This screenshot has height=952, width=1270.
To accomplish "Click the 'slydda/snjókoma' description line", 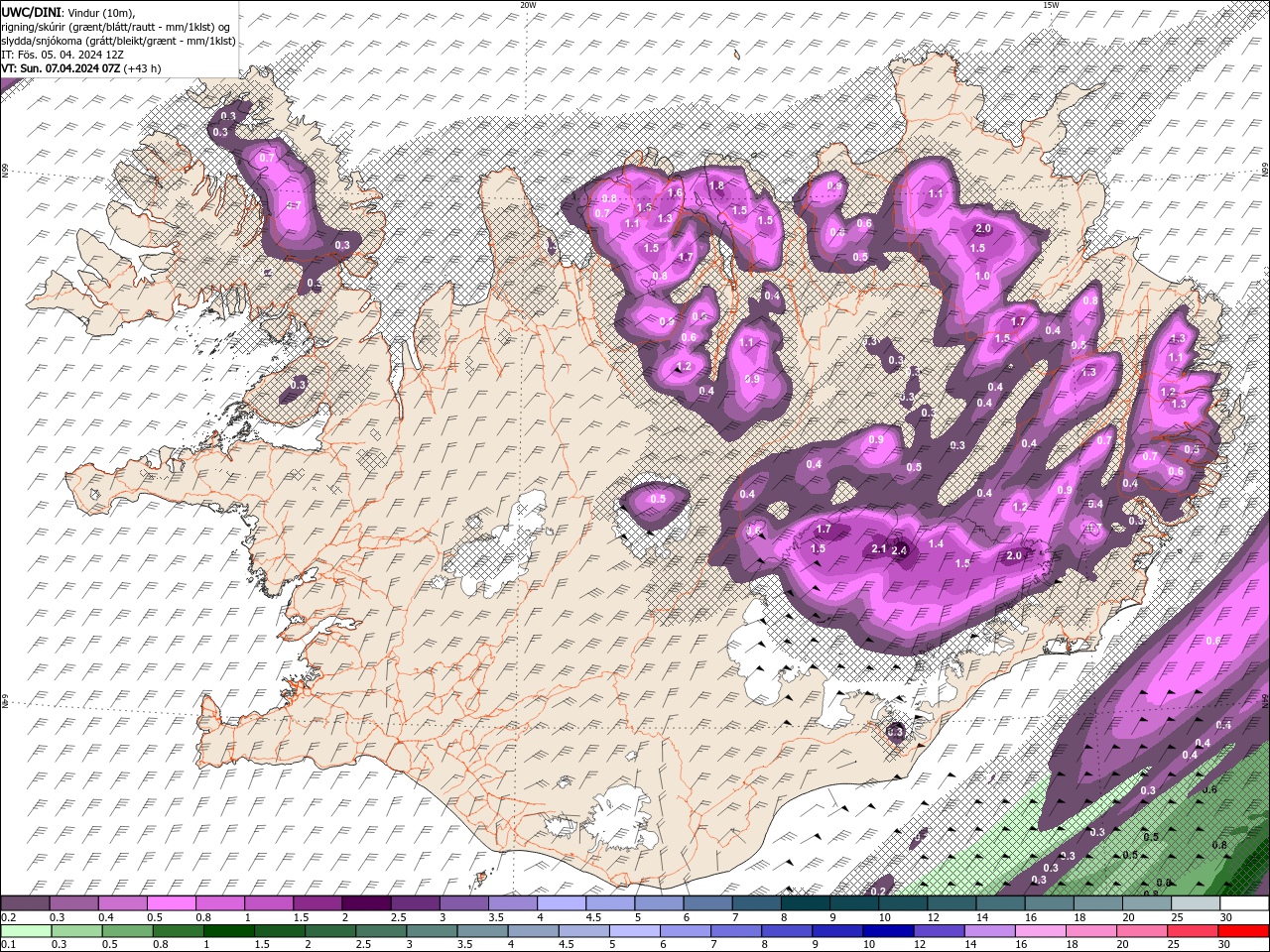I will coord(118,41).
